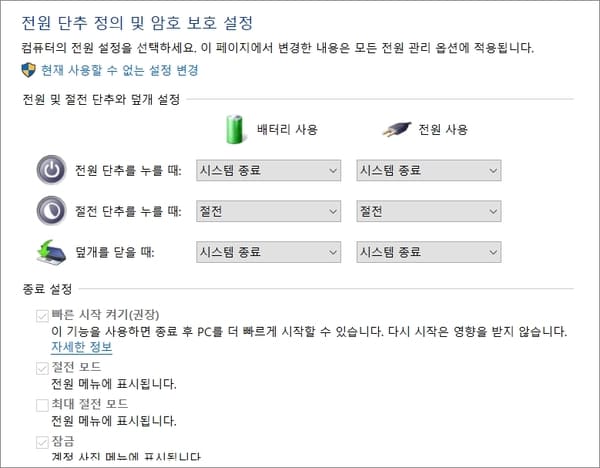
Task: Click the 전원 사용 column label
Action: coord(443,130)
